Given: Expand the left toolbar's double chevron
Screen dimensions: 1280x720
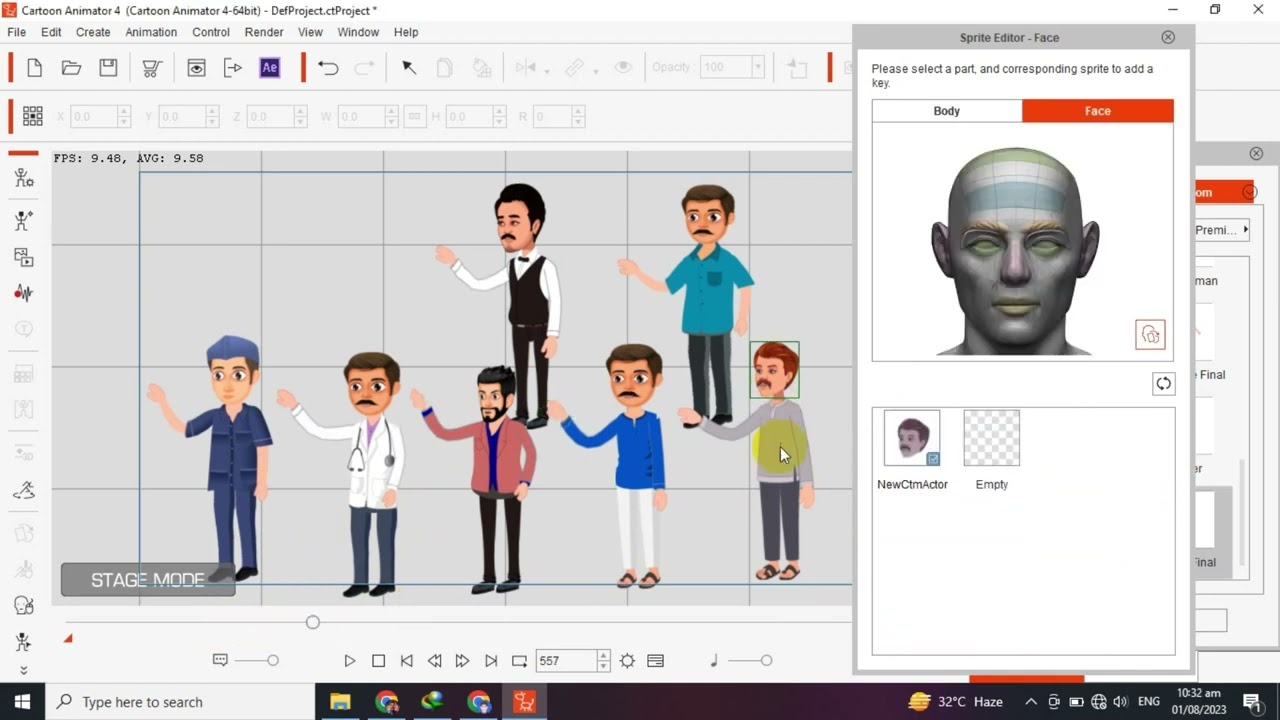Looking at the screenshot, I should click(24, 670).
